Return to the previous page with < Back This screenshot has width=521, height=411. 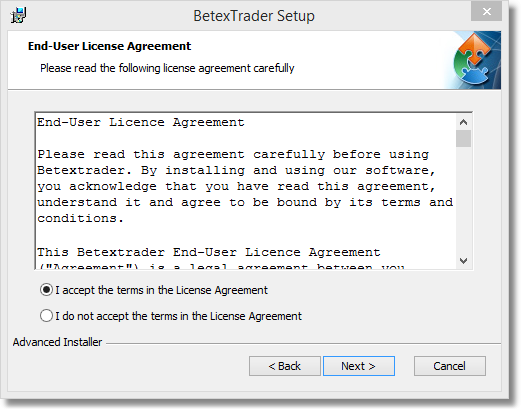pyautogui.click(x=285, y=366)
